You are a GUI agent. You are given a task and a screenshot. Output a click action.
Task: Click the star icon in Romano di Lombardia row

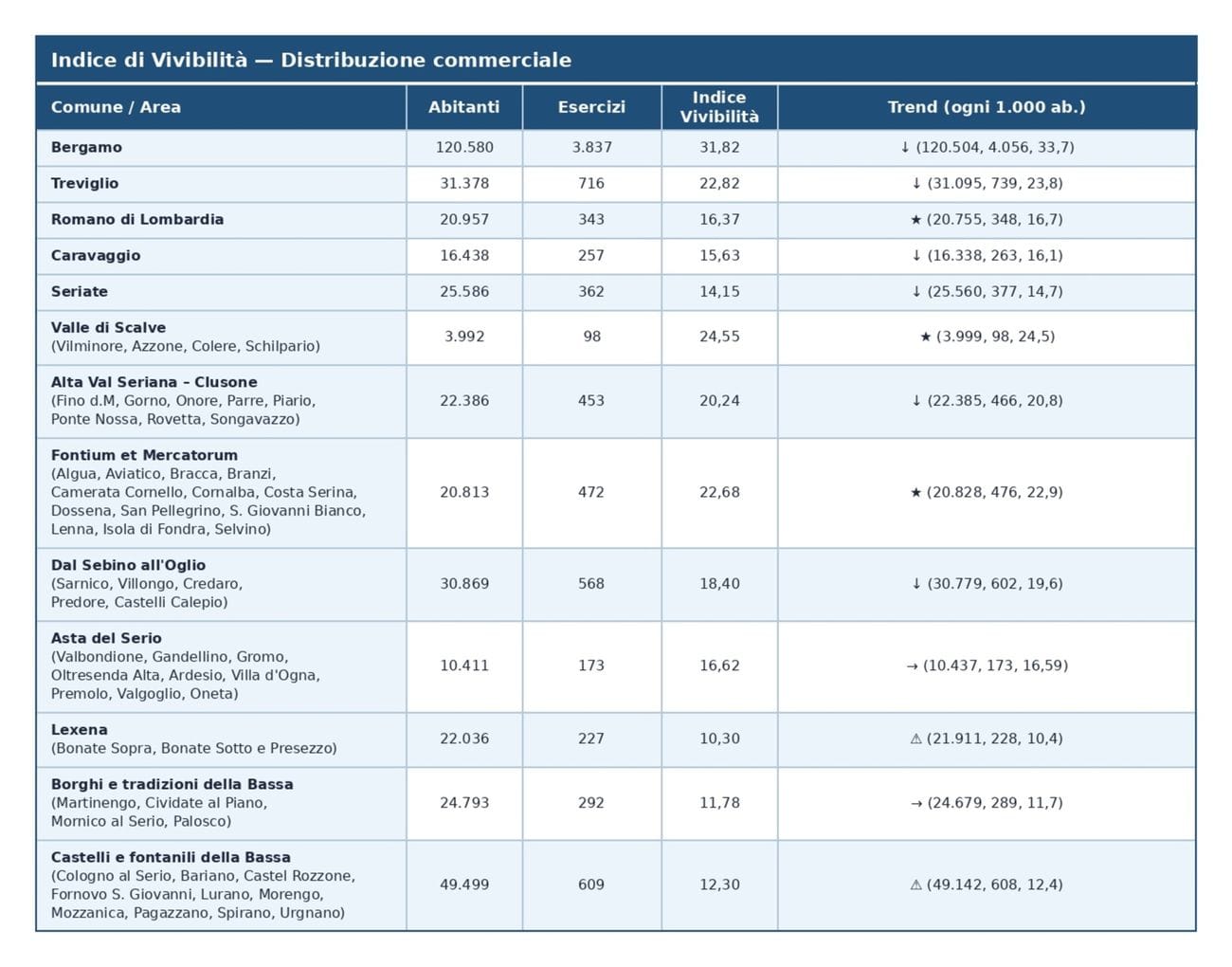(915, 220)
